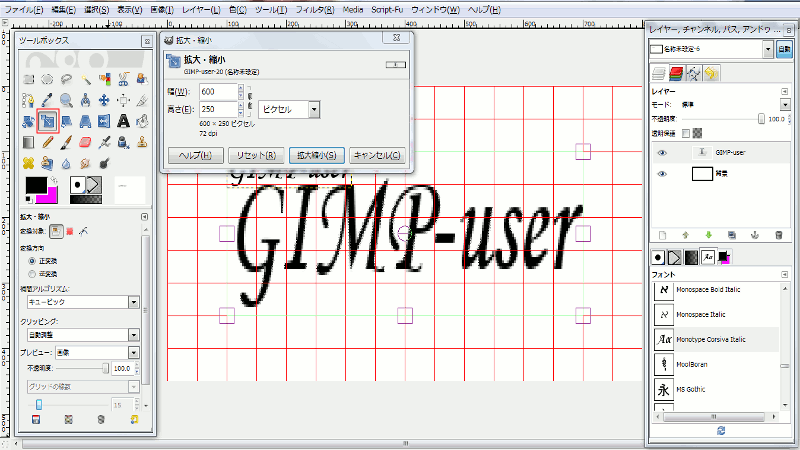Select the Paintbrush tool
Screen dimensions: 800x450
66,142
